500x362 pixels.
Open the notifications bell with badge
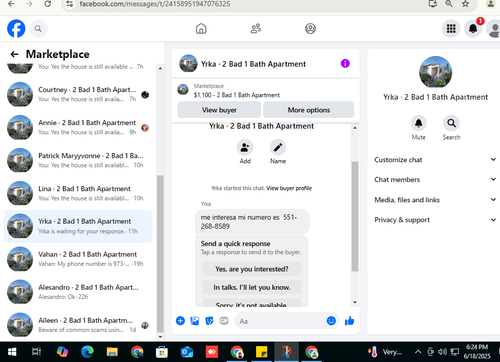(x=473, y=29)
